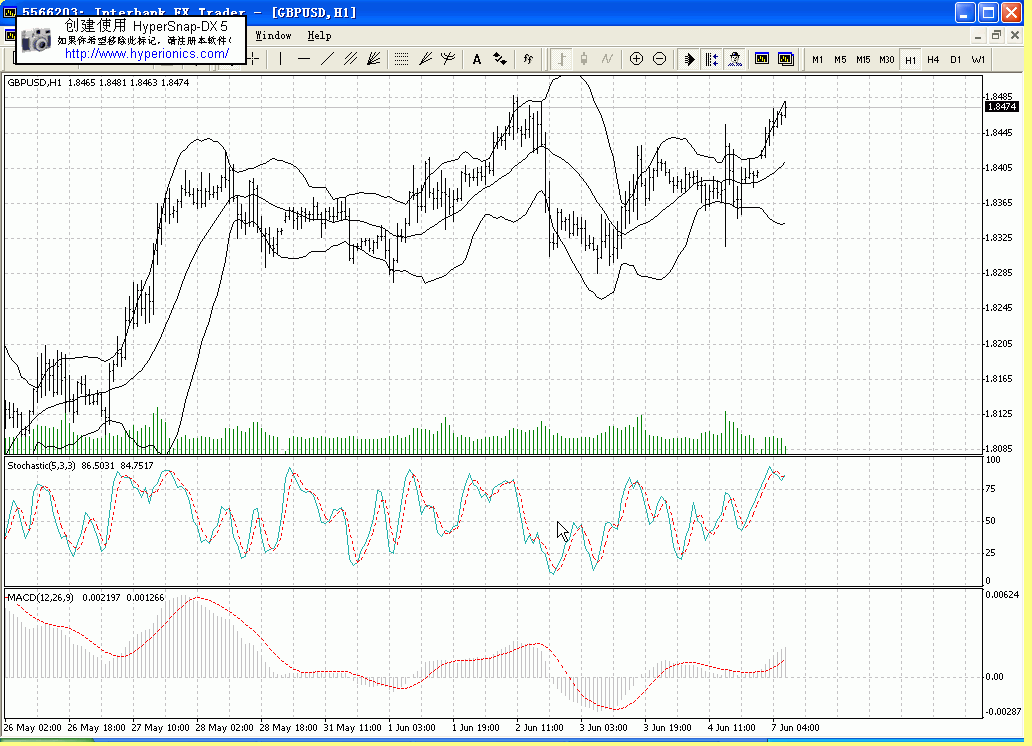The image size is (1032, 746).
Task: Switch timeframe to H4
Action: point(933,60)
